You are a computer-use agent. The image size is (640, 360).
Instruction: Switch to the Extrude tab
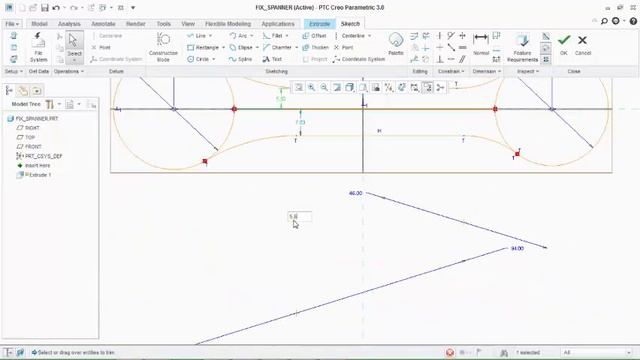[x=320, y=24]
